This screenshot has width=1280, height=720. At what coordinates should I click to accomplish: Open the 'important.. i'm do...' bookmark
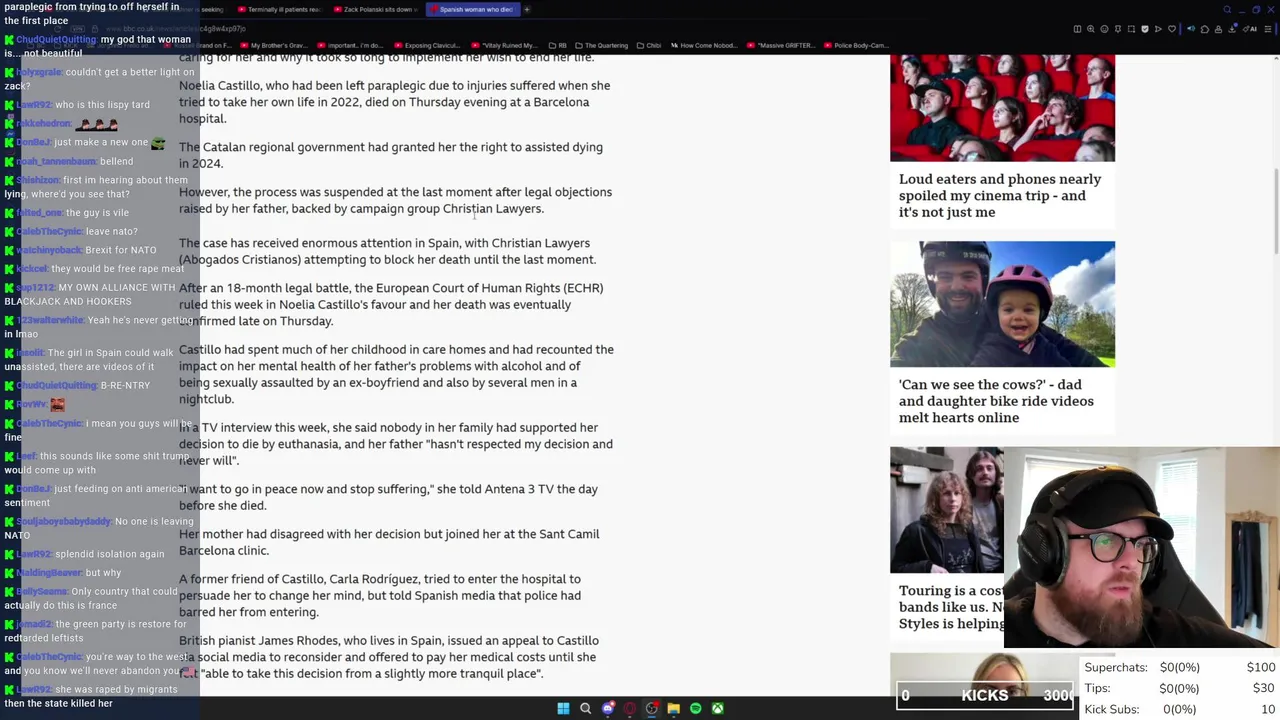coord(349,45)
